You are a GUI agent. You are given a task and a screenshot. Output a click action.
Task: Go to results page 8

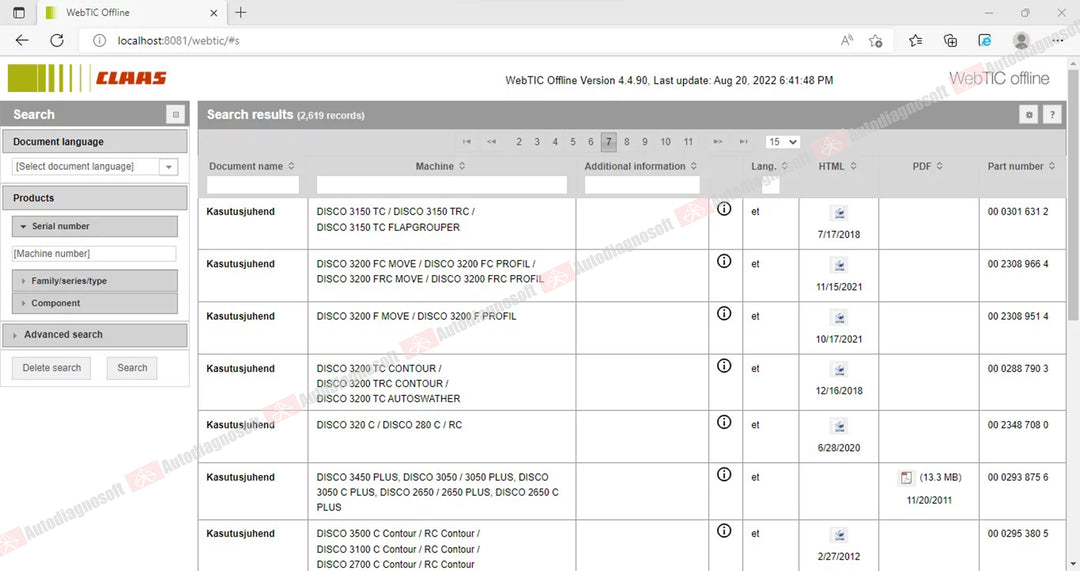click(627, 142)
